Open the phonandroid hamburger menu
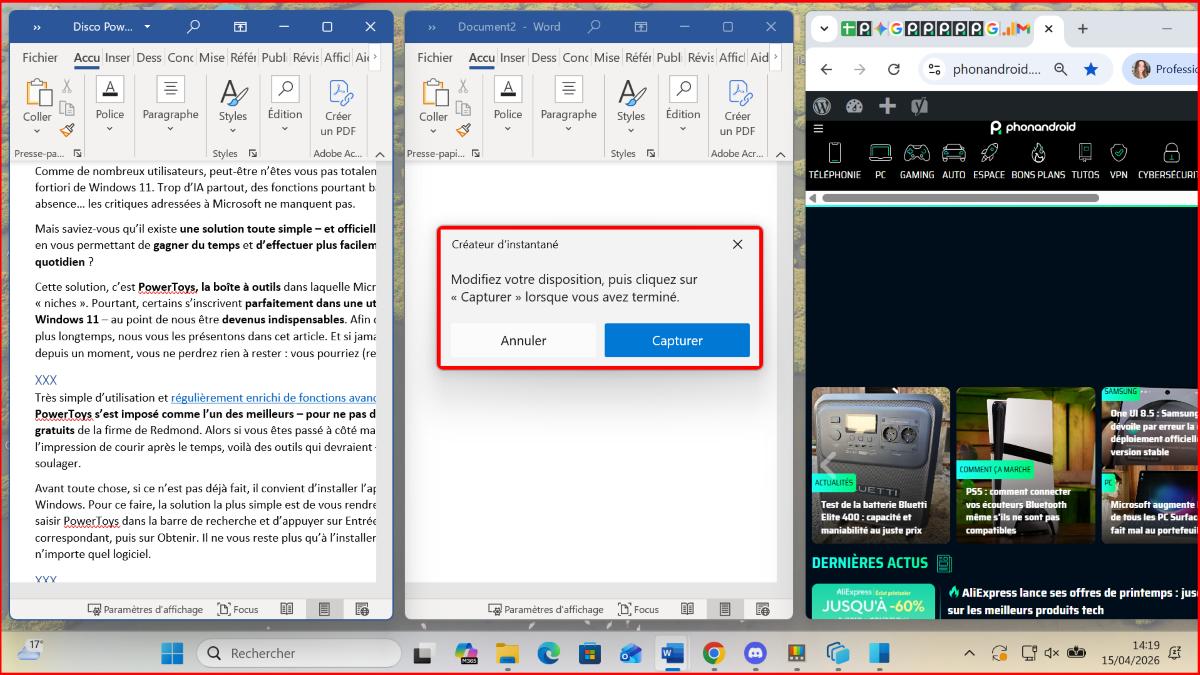This screenshot has width=1200, height=675. coord(818,128)
